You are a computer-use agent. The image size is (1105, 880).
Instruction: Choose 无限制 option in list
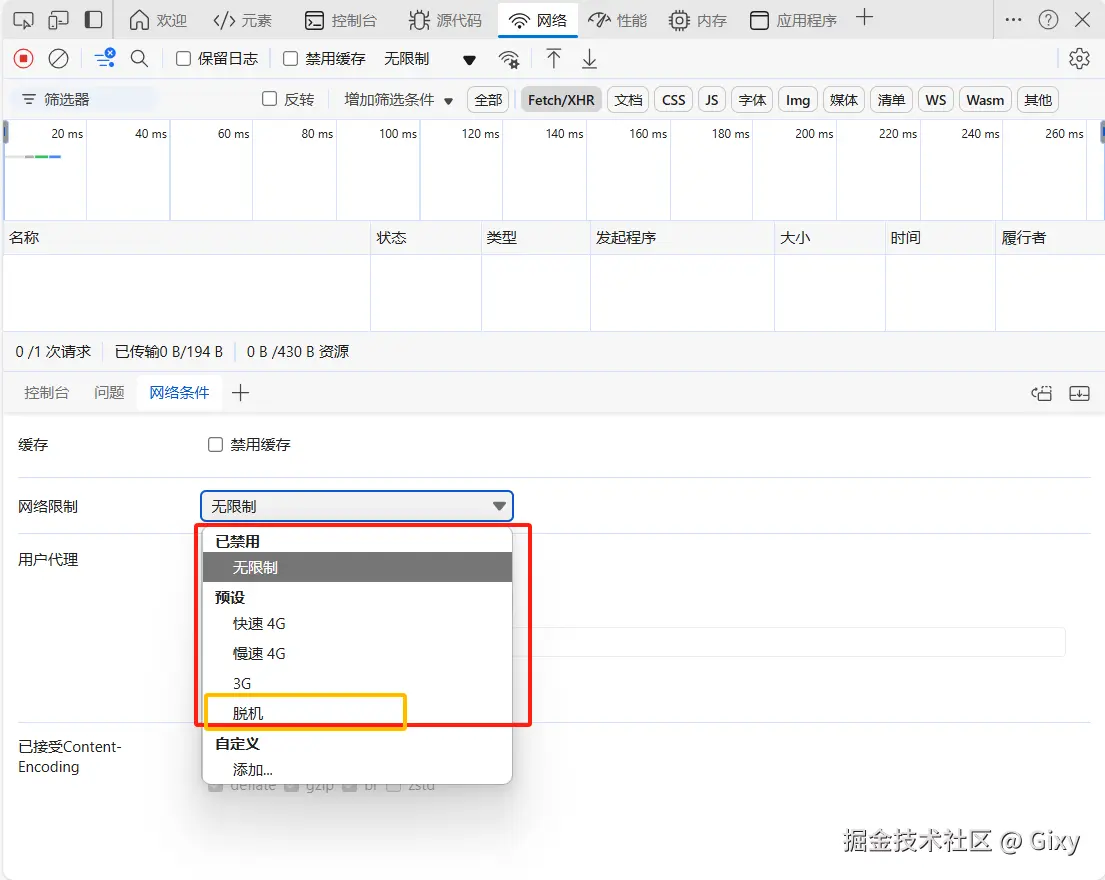tap(357, 567)
